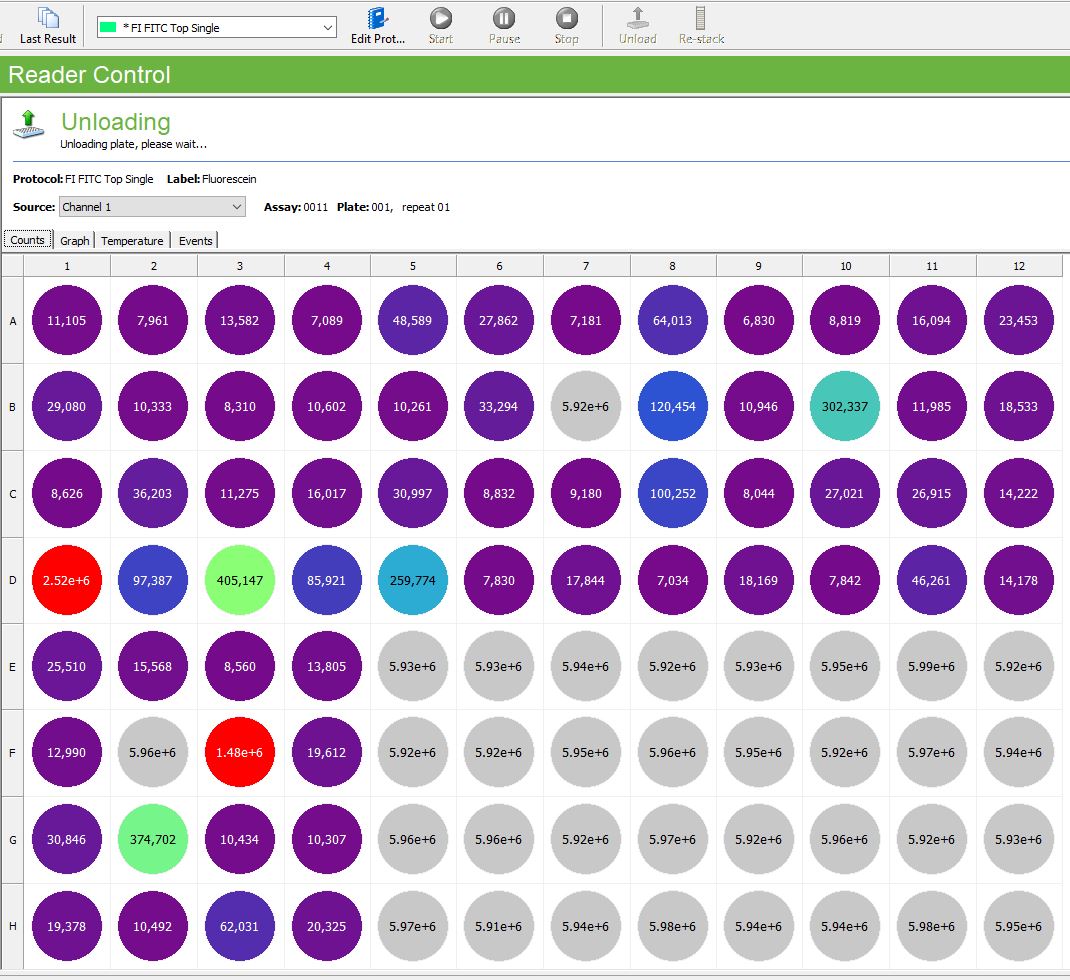Click the Last Result toolbar icon

click(47, 25)
